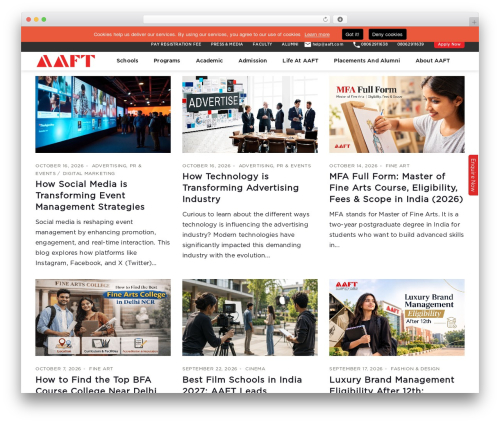Open How to Find the Top BFA article
500x423 pixels.
(96, 385)
